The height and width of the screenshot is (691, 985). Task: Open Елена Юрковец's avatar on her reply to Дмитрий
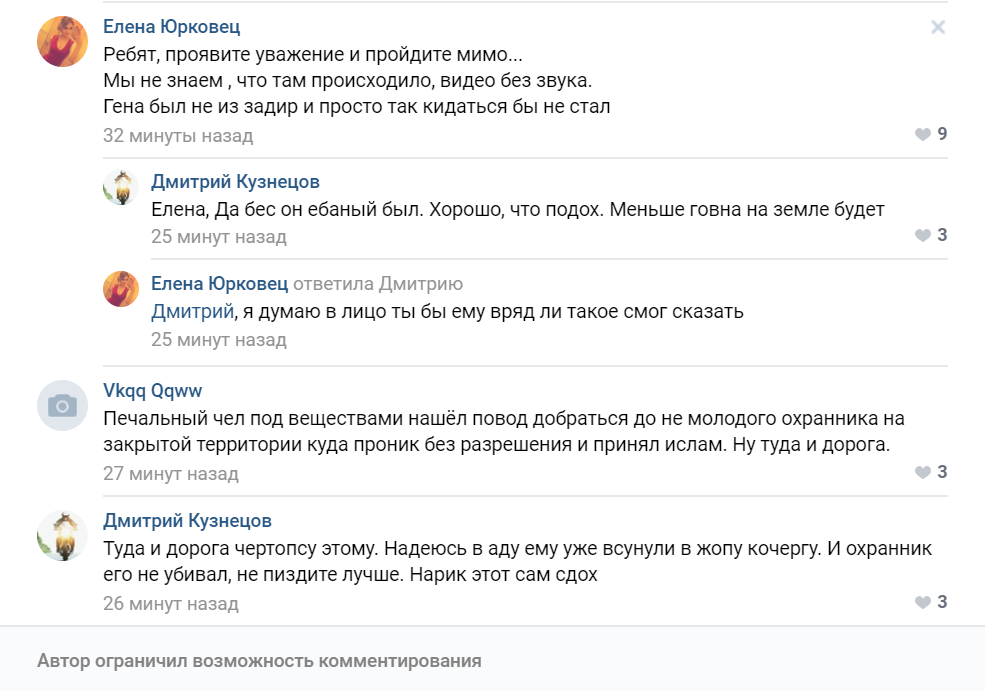point(121,289)
